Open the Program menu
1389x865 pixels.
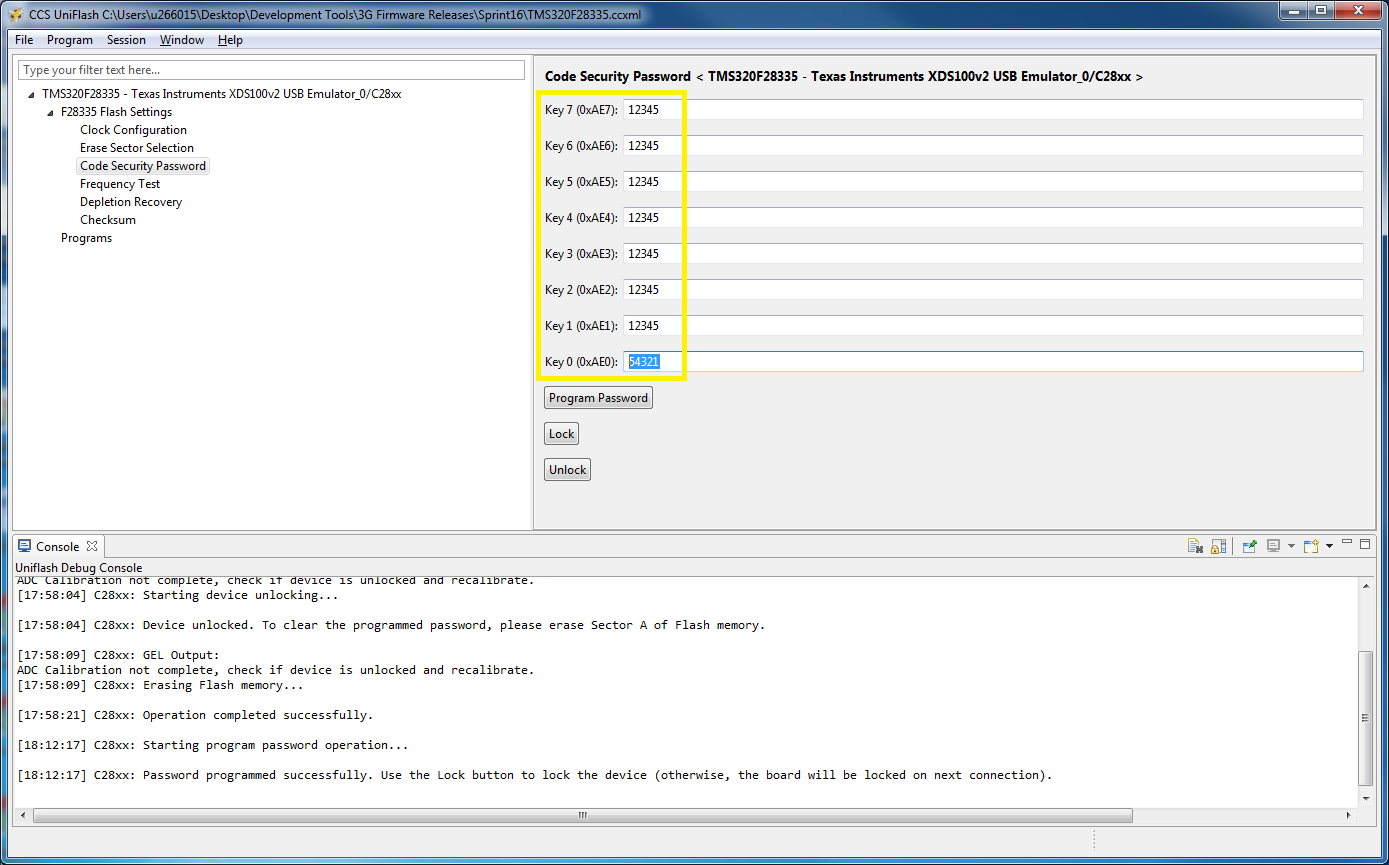coord(70,40)
